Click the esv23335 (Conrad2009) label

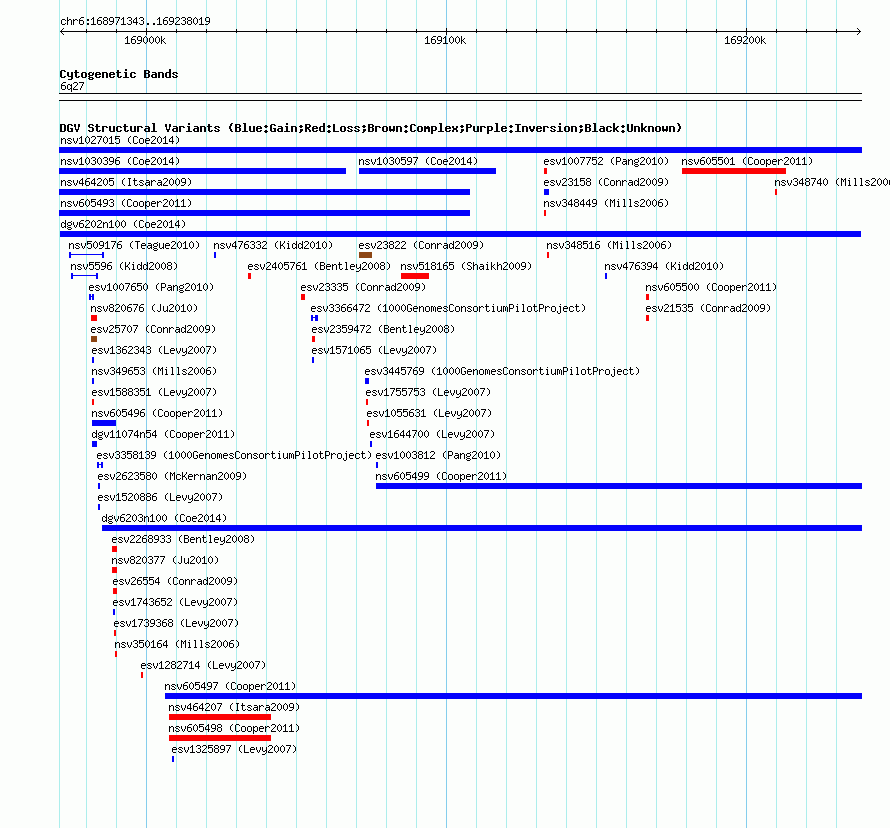click(x=363, y=287)
